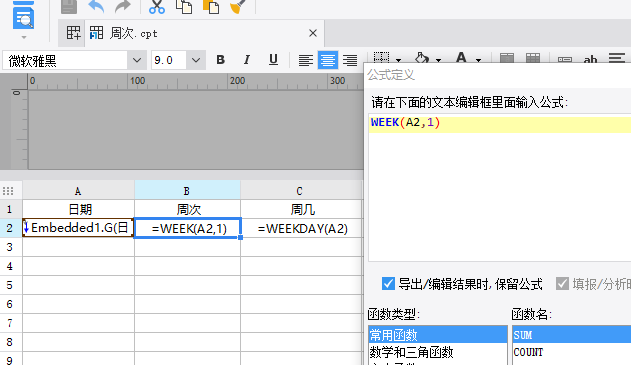Select the =WEEKDAY(A2) cell

302,228
